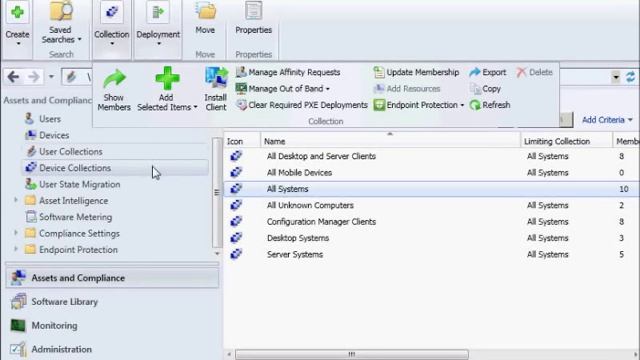Click collection icon for Server Systems
Viewport: 640px width, 360px height.
click(236, 254)
